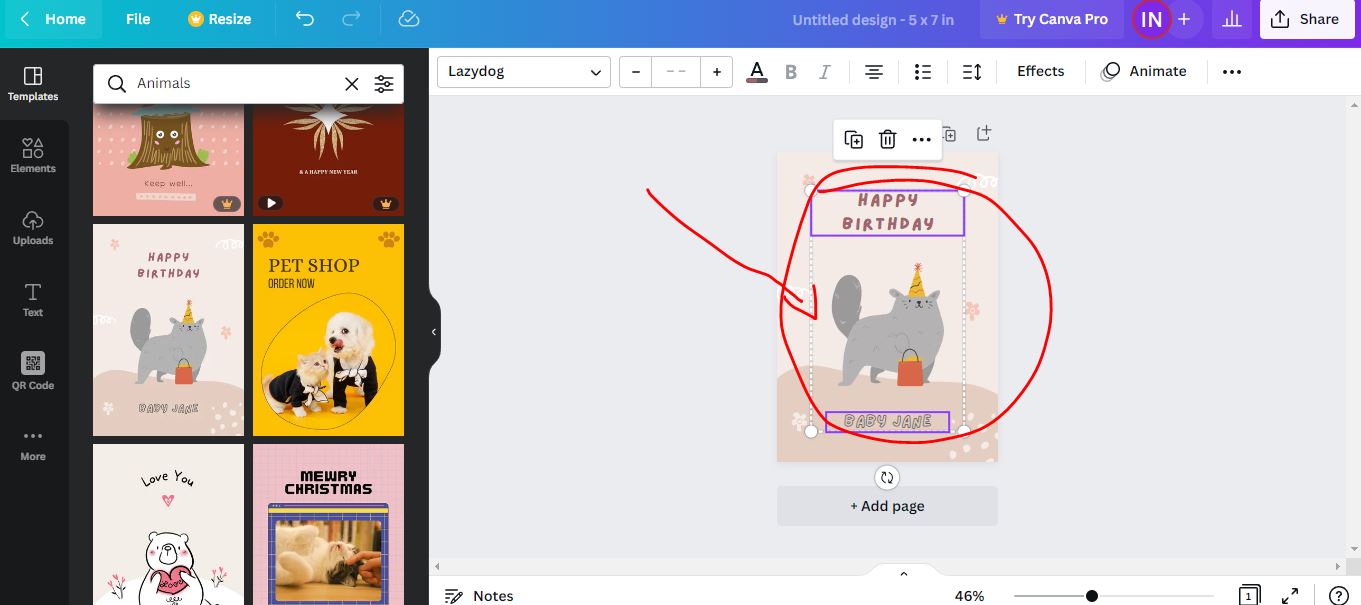Duplicate the selected element
The height and width of the screenshot is (605, 1361).
click(x=853, y=139)
